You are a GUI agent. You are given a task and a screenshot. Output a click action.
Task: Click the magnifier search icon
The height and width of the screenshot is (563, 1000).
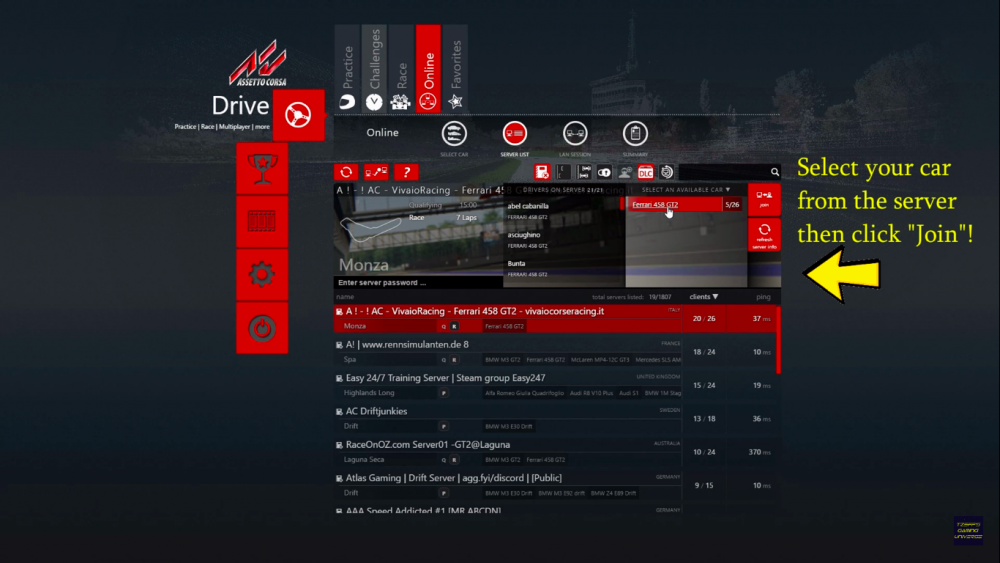pyautogui.click(x=775, y=172)
